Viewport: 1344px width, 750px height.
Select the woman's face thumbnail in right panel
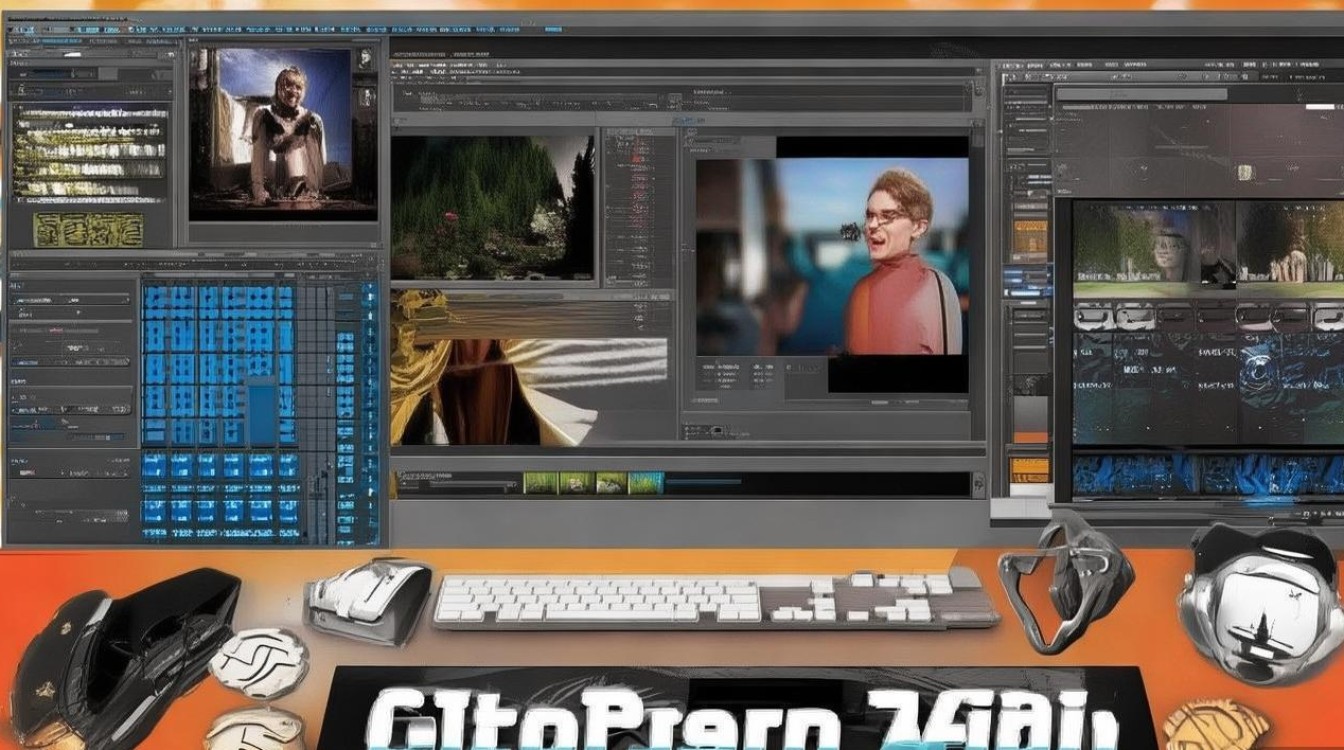click(x=1170, y=245)
